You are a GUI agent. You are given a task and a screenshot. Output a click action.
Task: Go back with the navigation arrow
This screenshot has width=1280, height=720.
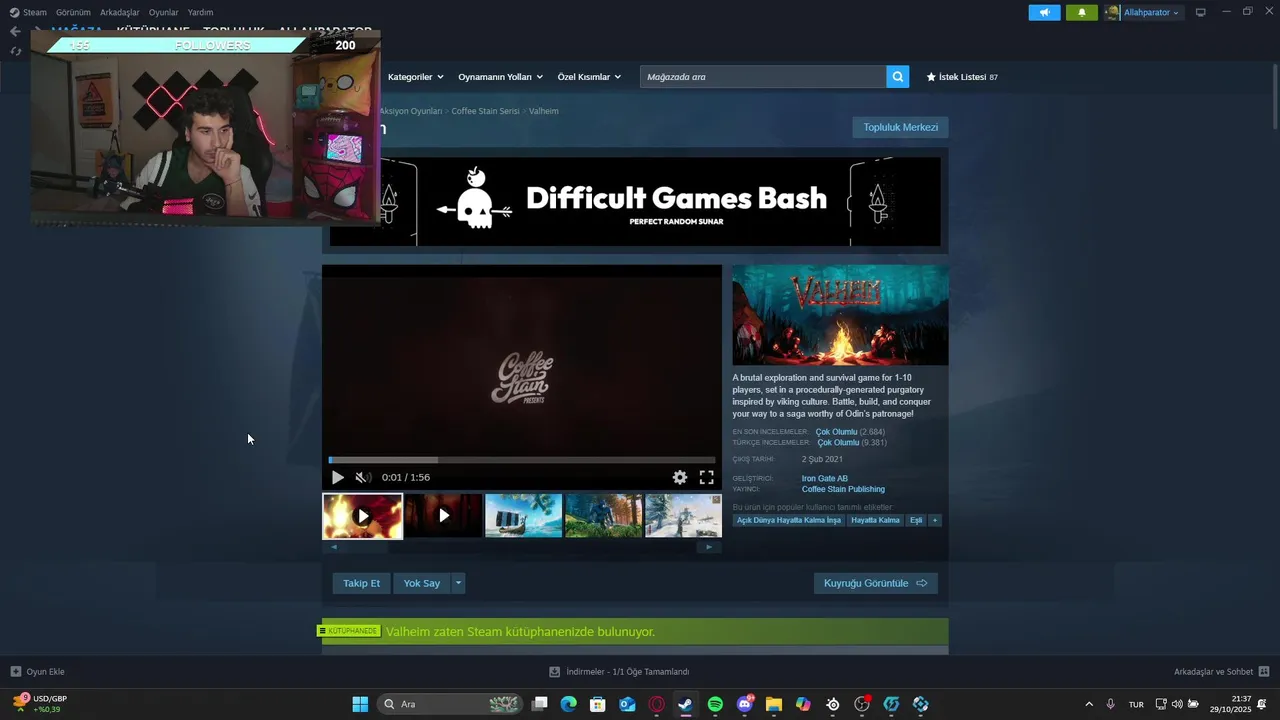(x=15, y=31)
